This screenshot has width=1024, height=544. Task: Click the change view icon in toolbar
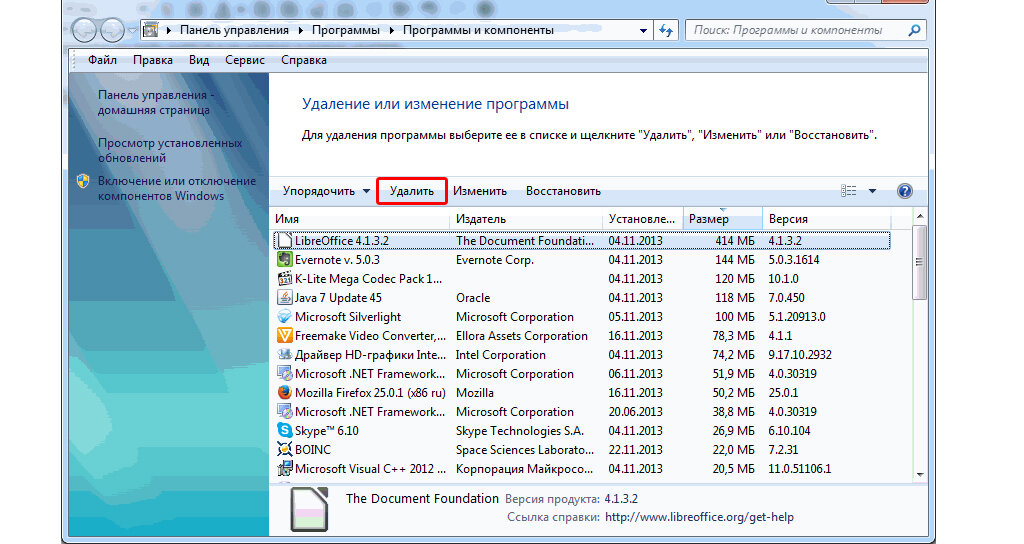[x=848, y=191]
